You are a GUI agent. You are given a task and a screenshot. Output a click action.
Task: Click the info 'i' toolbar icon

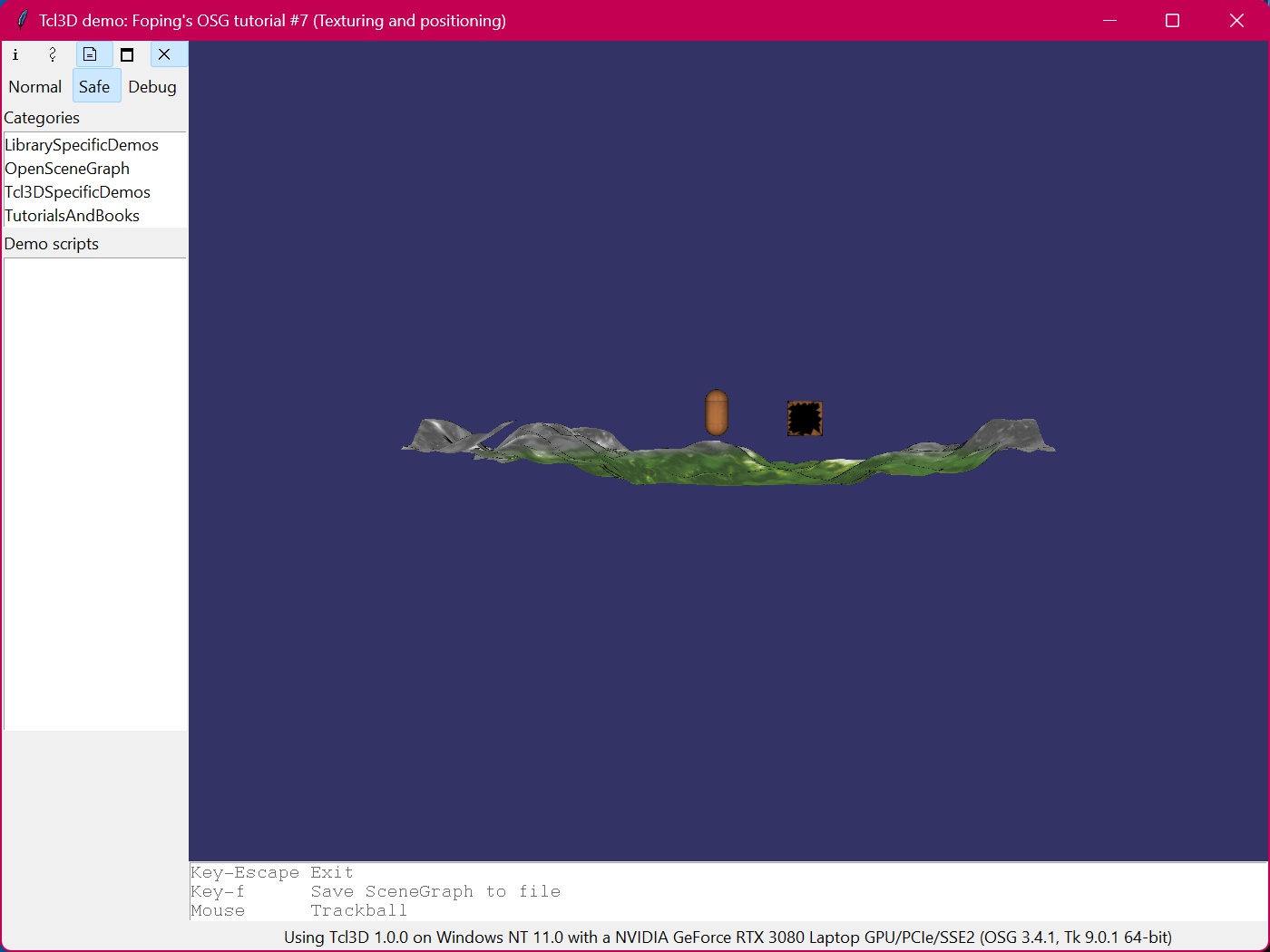tap(15, 54)
